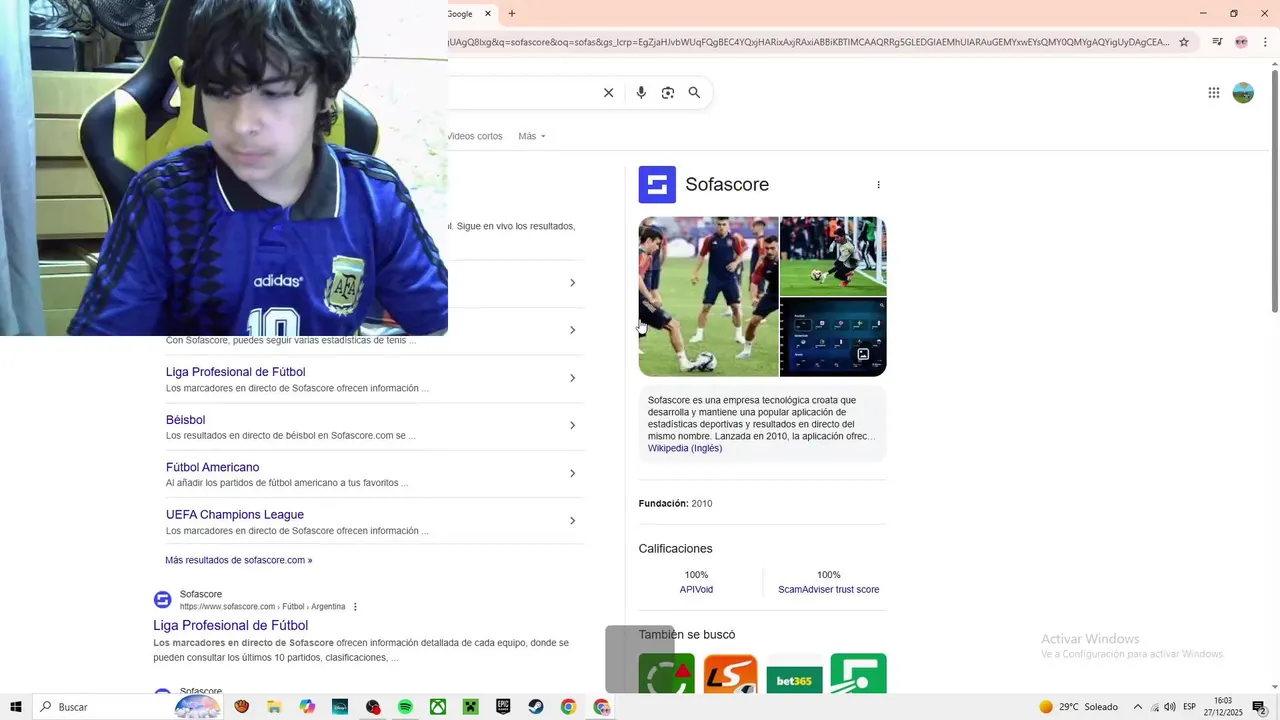Open Steam from the taskbar
The width and height of the screenshot is (1280, 720).
[536, 707]
